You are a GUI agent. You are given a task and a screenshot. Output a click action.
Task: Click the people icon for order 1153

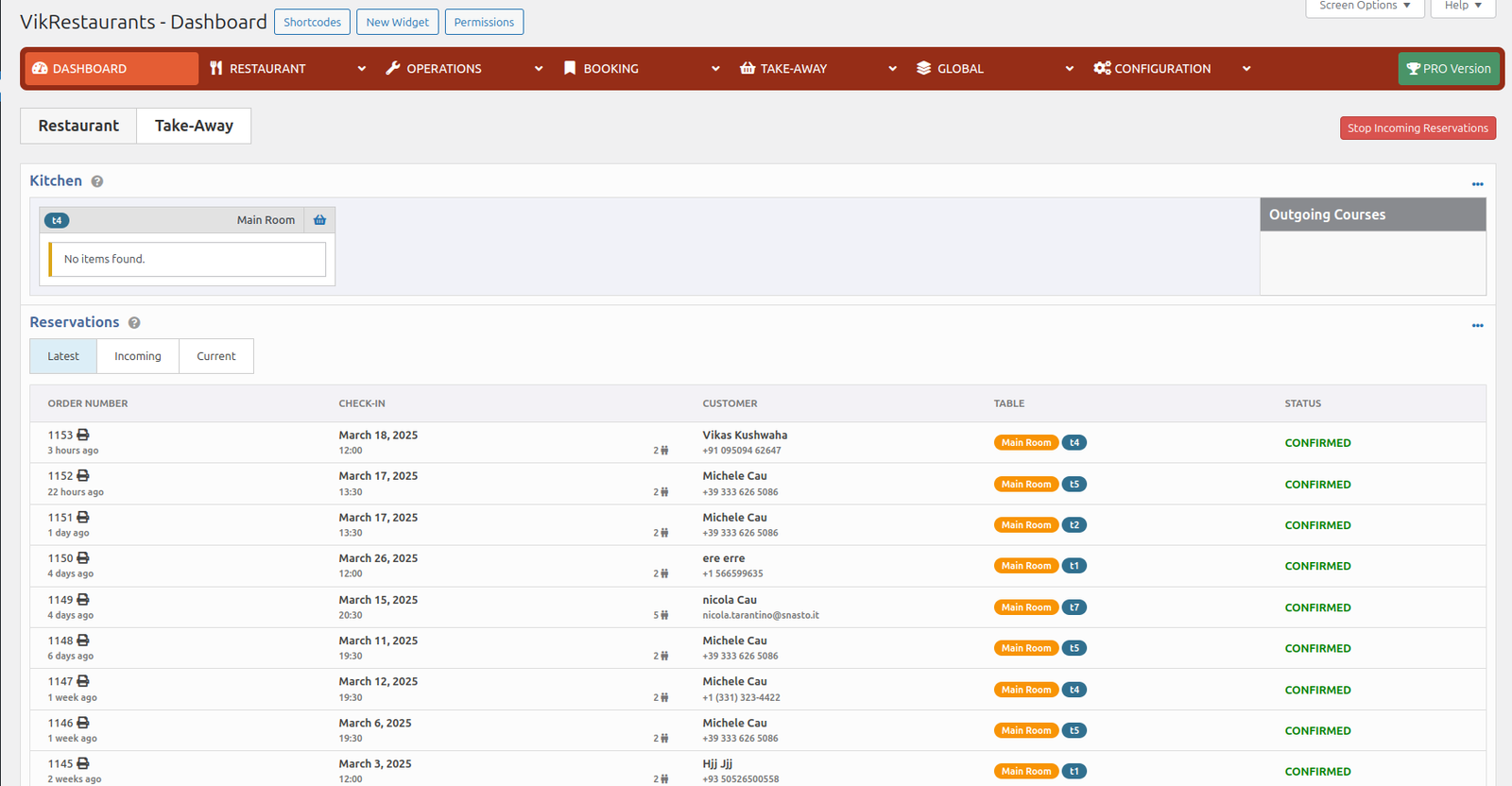[x=664, y=451]
